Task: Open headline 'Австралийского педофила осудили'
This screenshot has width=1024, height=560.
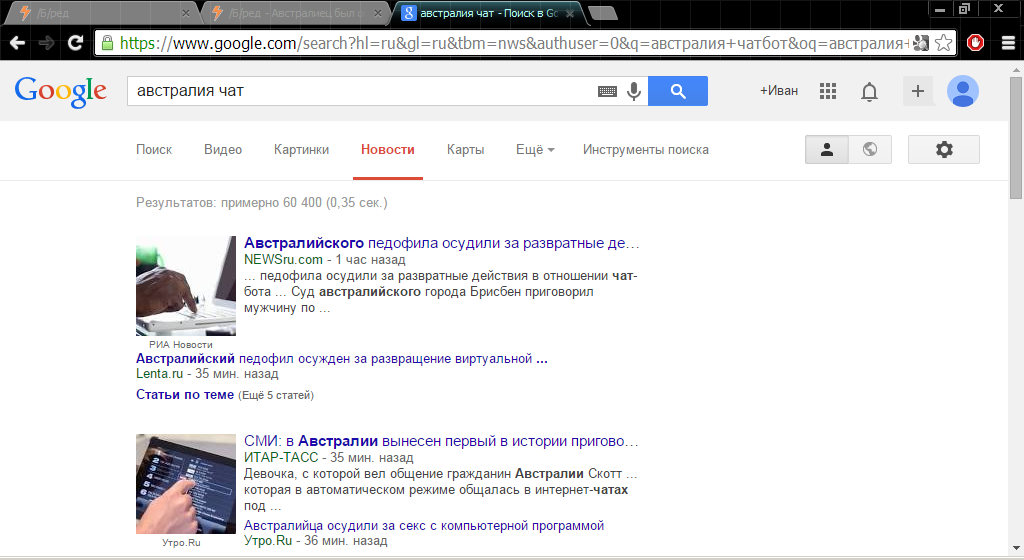Action: 441,243
